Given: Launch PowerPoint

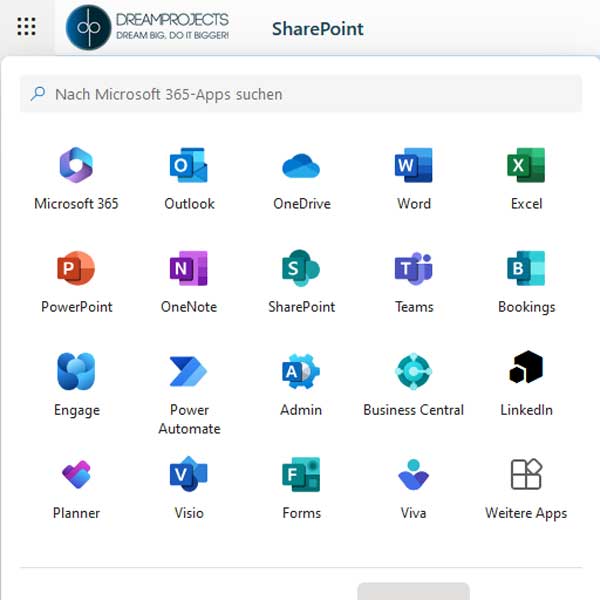Looking at the screenshot, I should pyautogui.click(x=76, y=282).
